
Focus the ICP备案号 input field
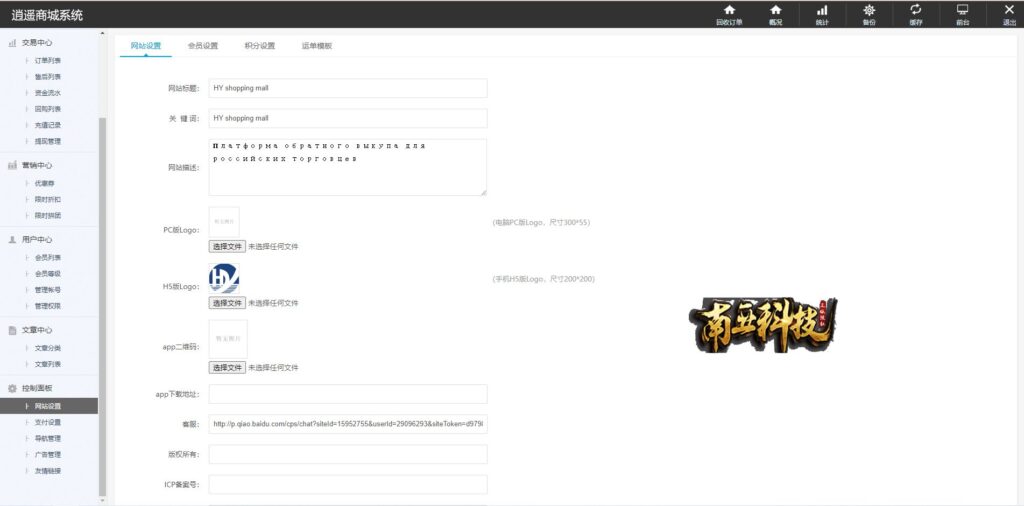coord(348,484)
